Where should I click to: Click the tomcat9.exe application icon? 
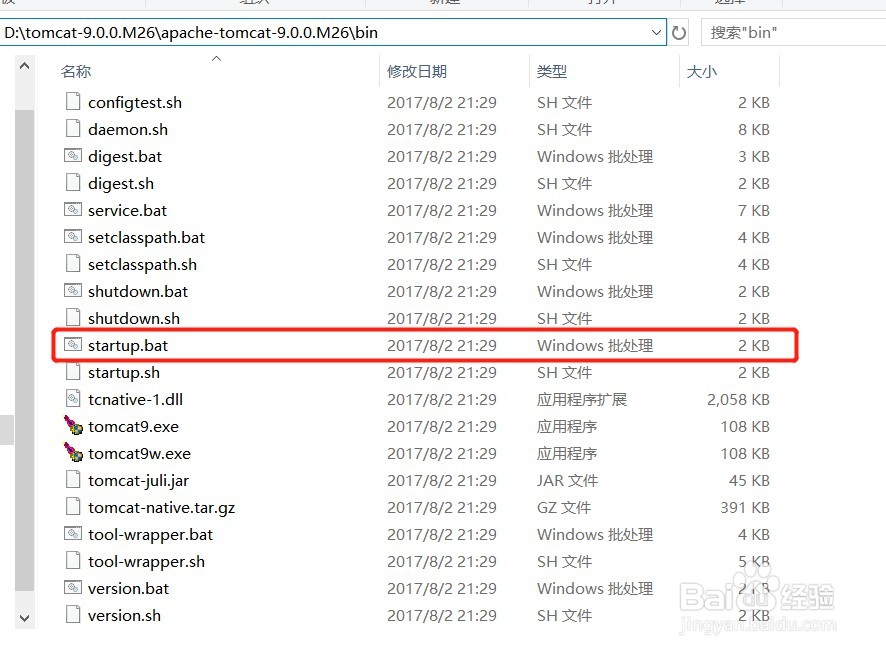pyautogui.click(x=73, y=426)
